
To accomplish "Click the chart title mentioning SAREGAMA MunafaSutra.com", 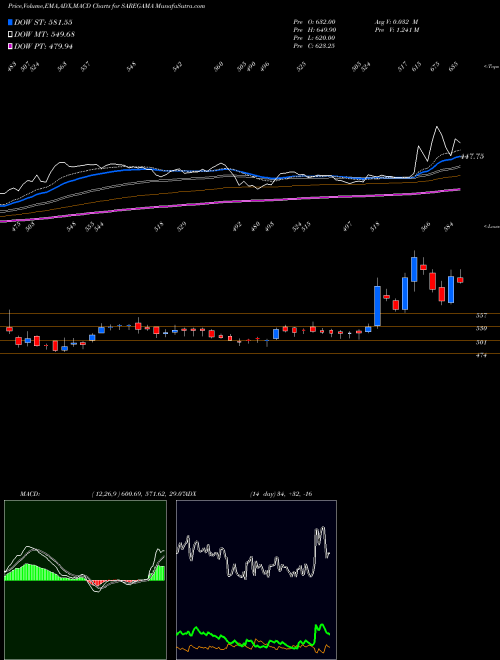I will (x=107, y=7).
